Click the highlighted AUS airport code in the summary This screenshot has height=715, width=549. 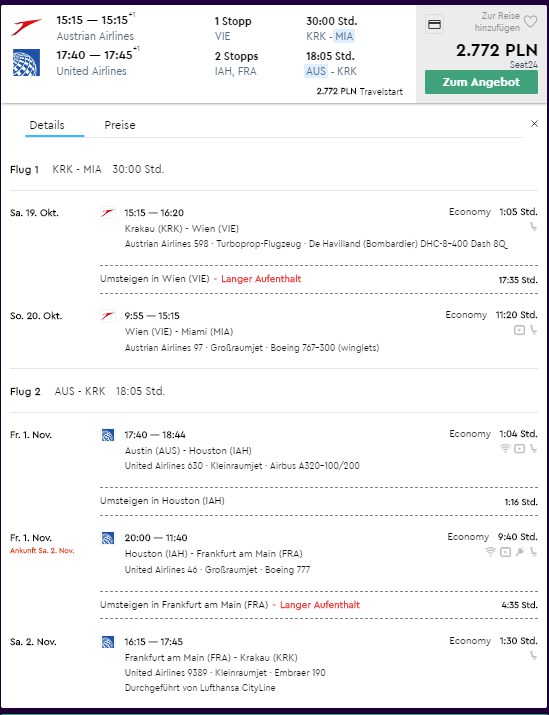pos(316,71)
